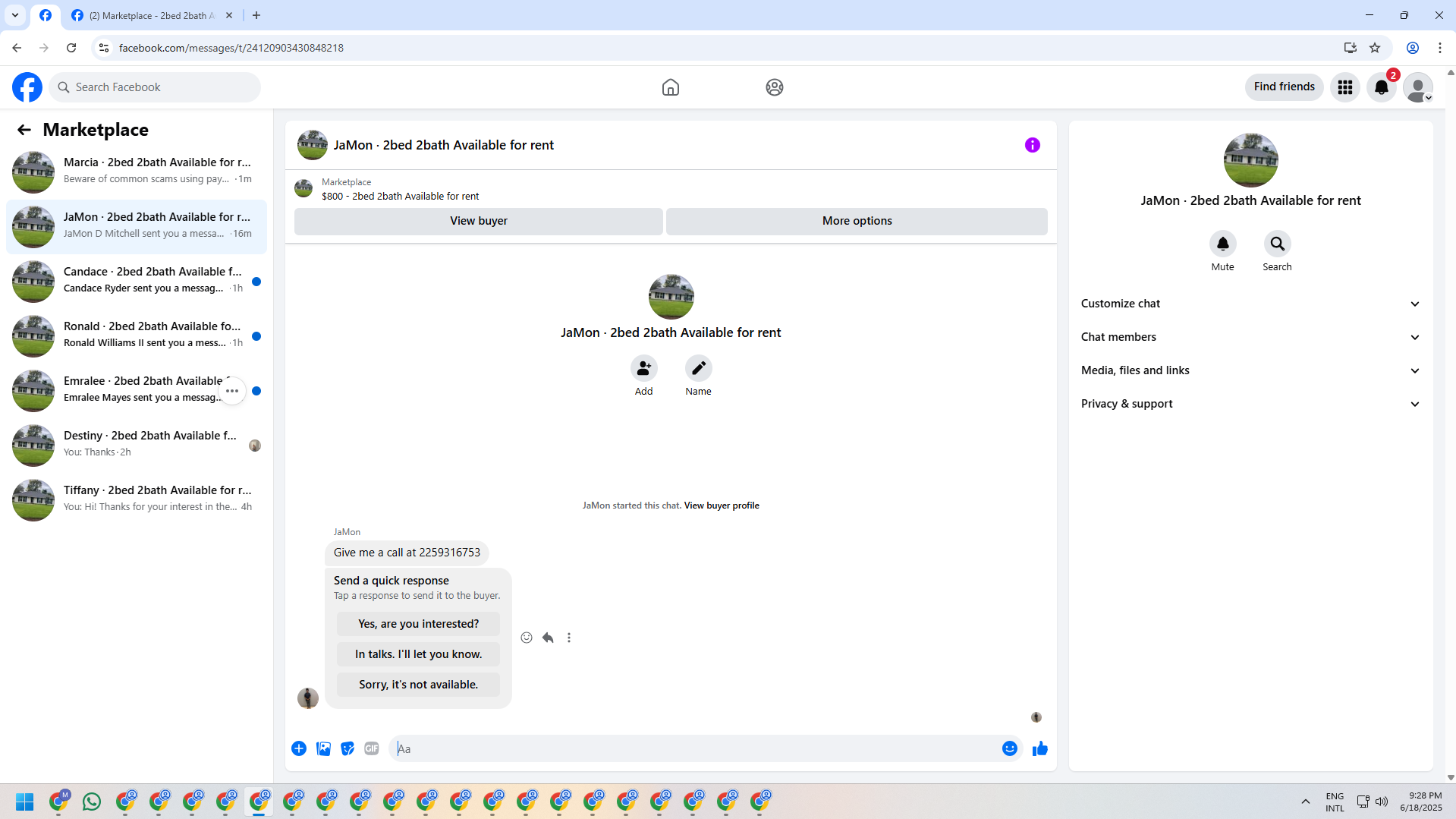1456x819 pixels.
Task: Go to the Home feed icon
Action: [x=671, y=87]
